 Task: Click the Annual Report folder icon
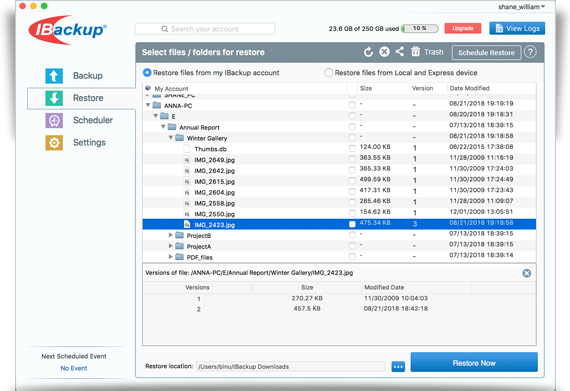[172, 127]
